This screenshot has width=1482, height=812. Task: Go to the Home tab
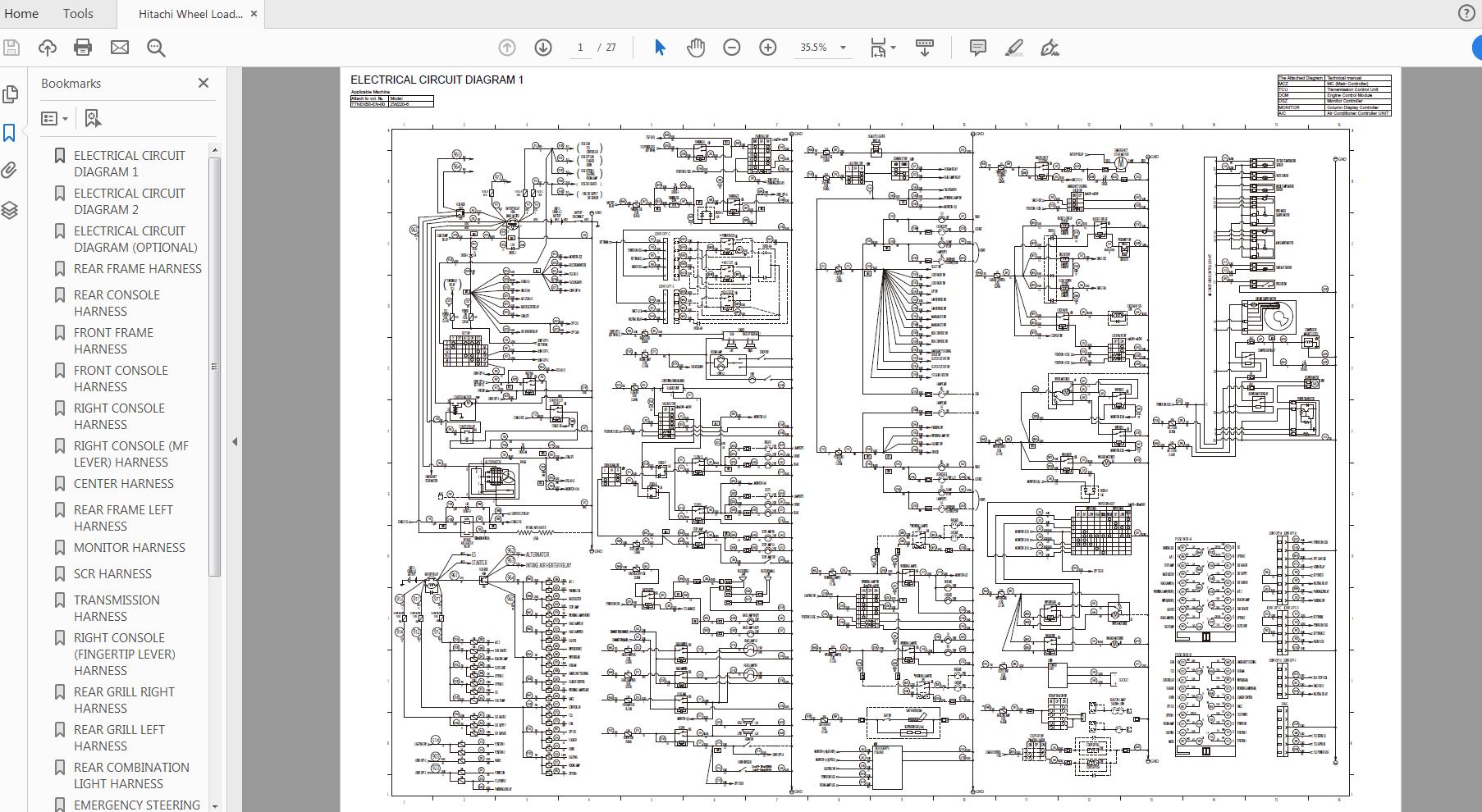pyautogui.click(x=21, y=13)
